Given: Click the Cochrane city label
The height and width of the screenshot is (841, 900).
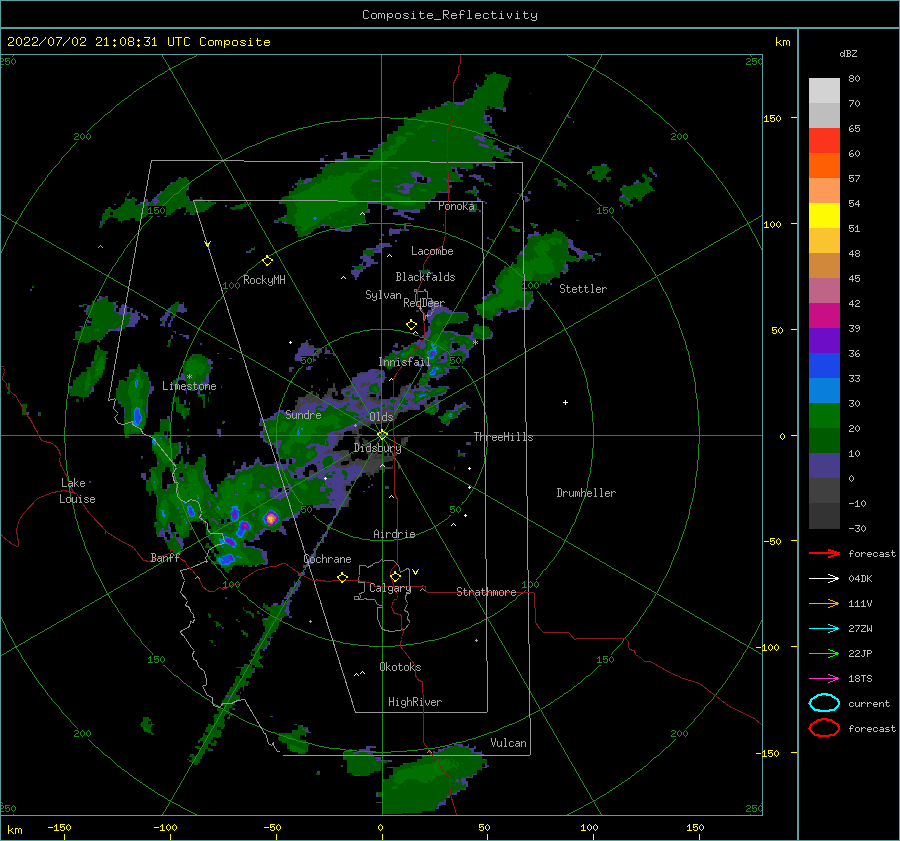Looking at the screenshot, I should (327, 559).
